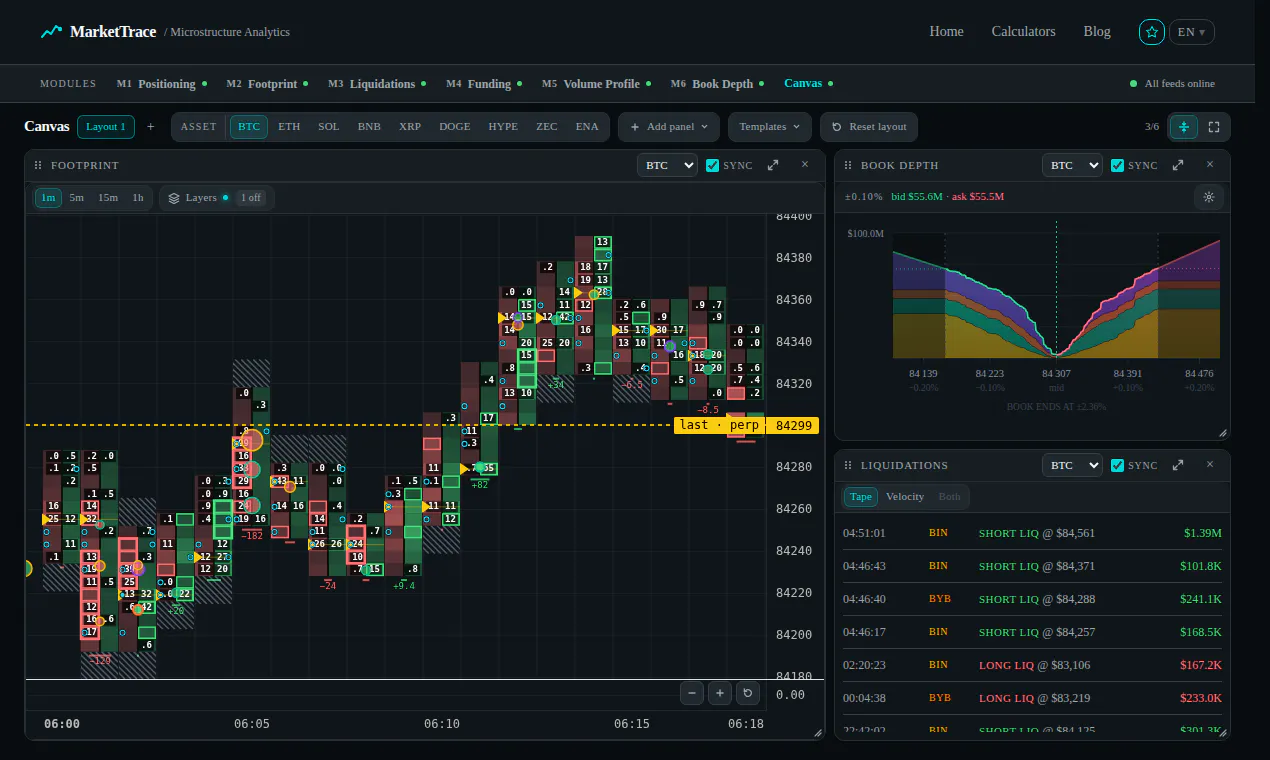The height and width of the screenshot is (760, 1270).
Task: Open the M3 Liquidations module
Action: [377, 84]
